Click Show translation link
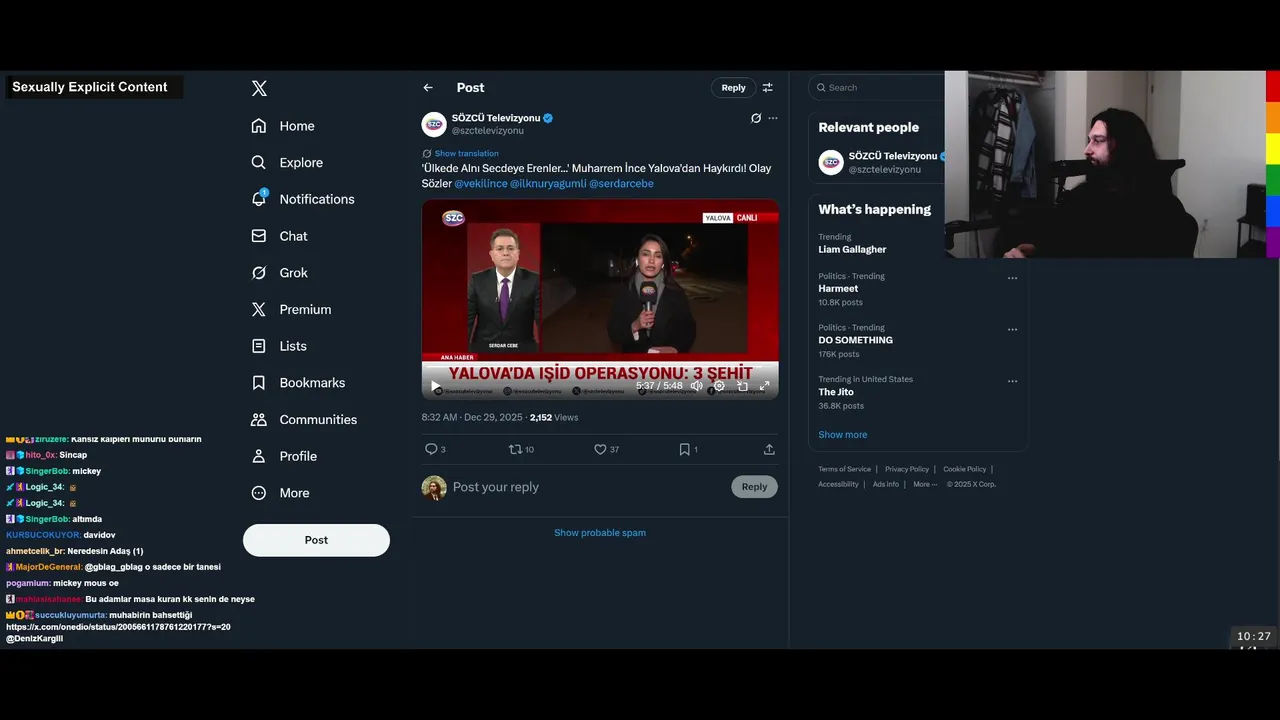1280x720 pixels. click(466, 153)
